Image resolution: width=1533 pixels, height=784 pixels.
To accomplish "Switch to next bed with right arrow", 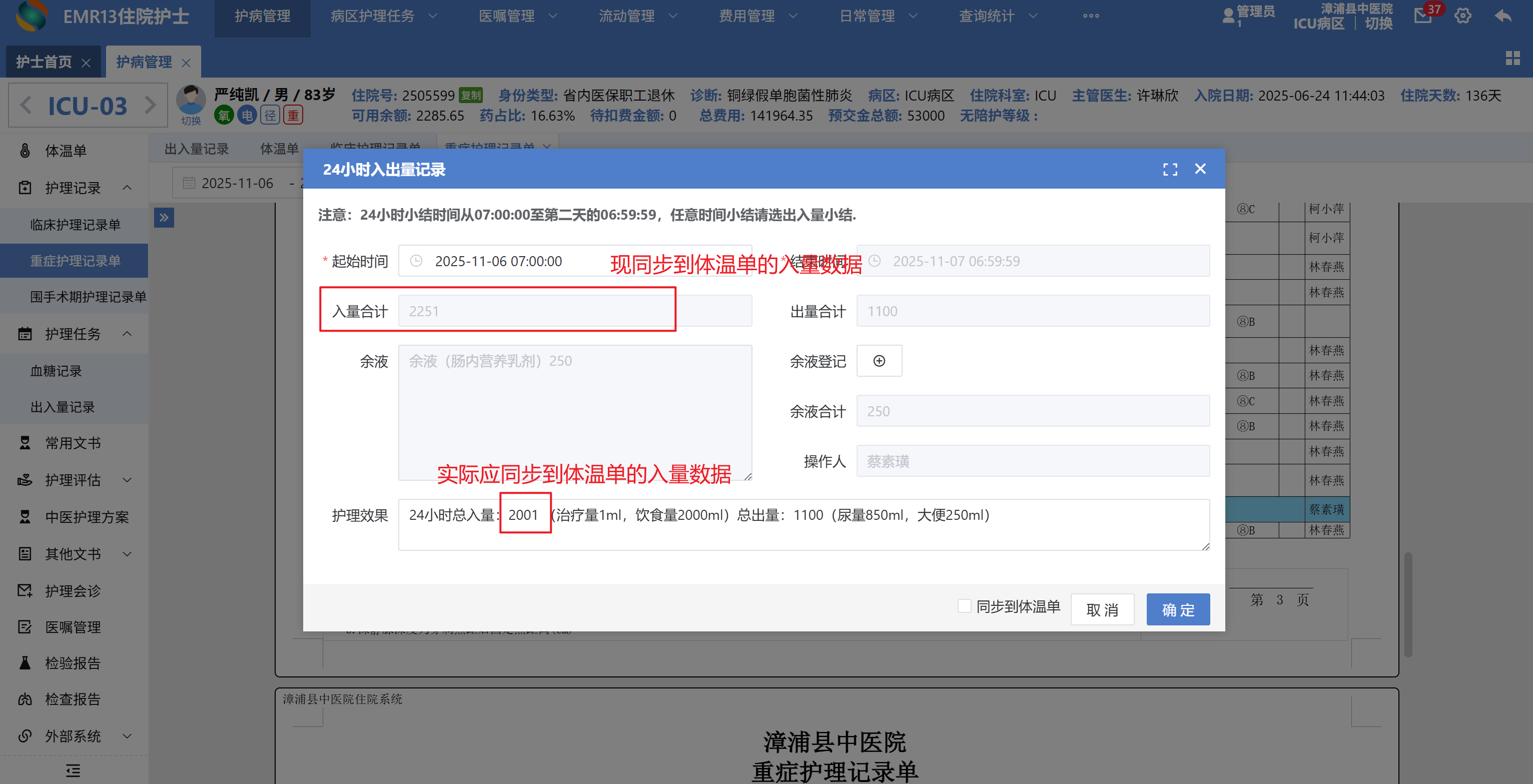I will (151, 106).
